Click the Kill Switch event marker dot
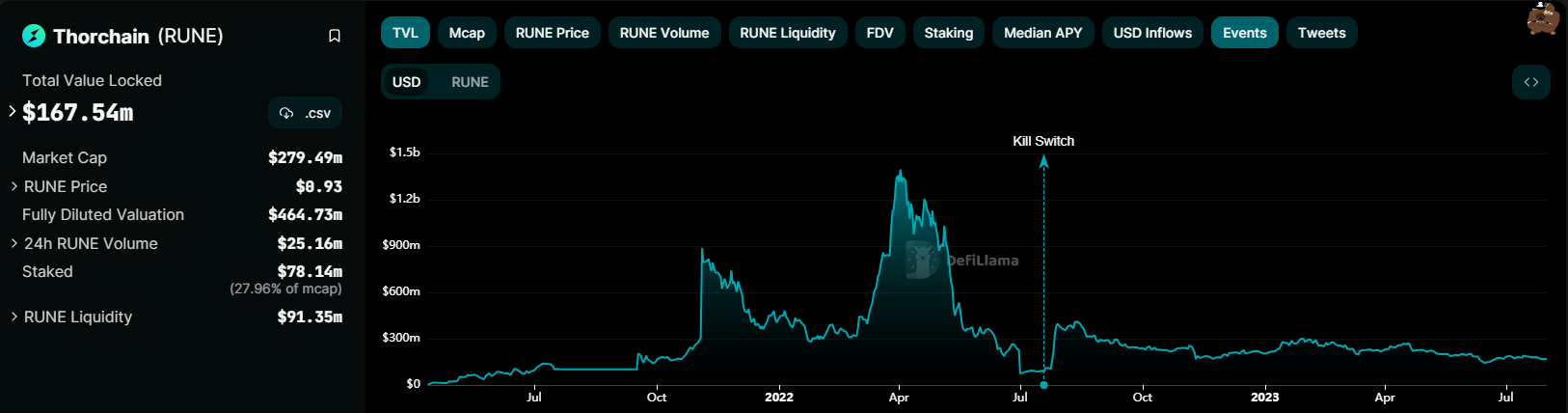The height and width of the screenshot is (413, 1568). click(x=1043, y=385)
